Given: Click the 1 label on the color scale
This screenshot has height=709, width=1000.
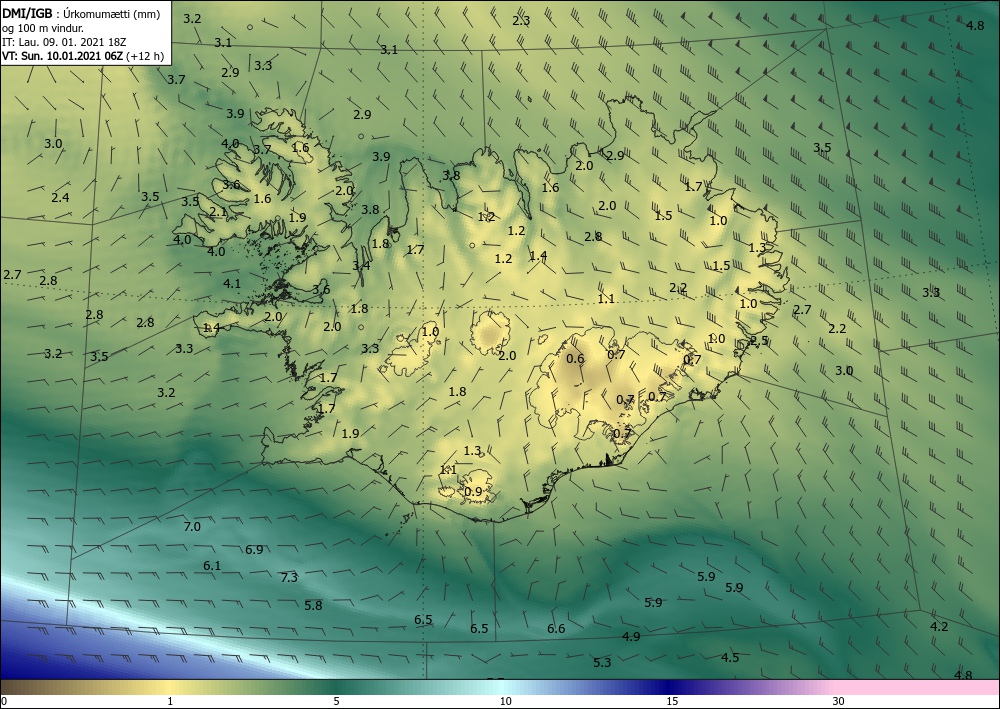Looking at the screenshot, I should pyautogui.click(x=170, y=701).
